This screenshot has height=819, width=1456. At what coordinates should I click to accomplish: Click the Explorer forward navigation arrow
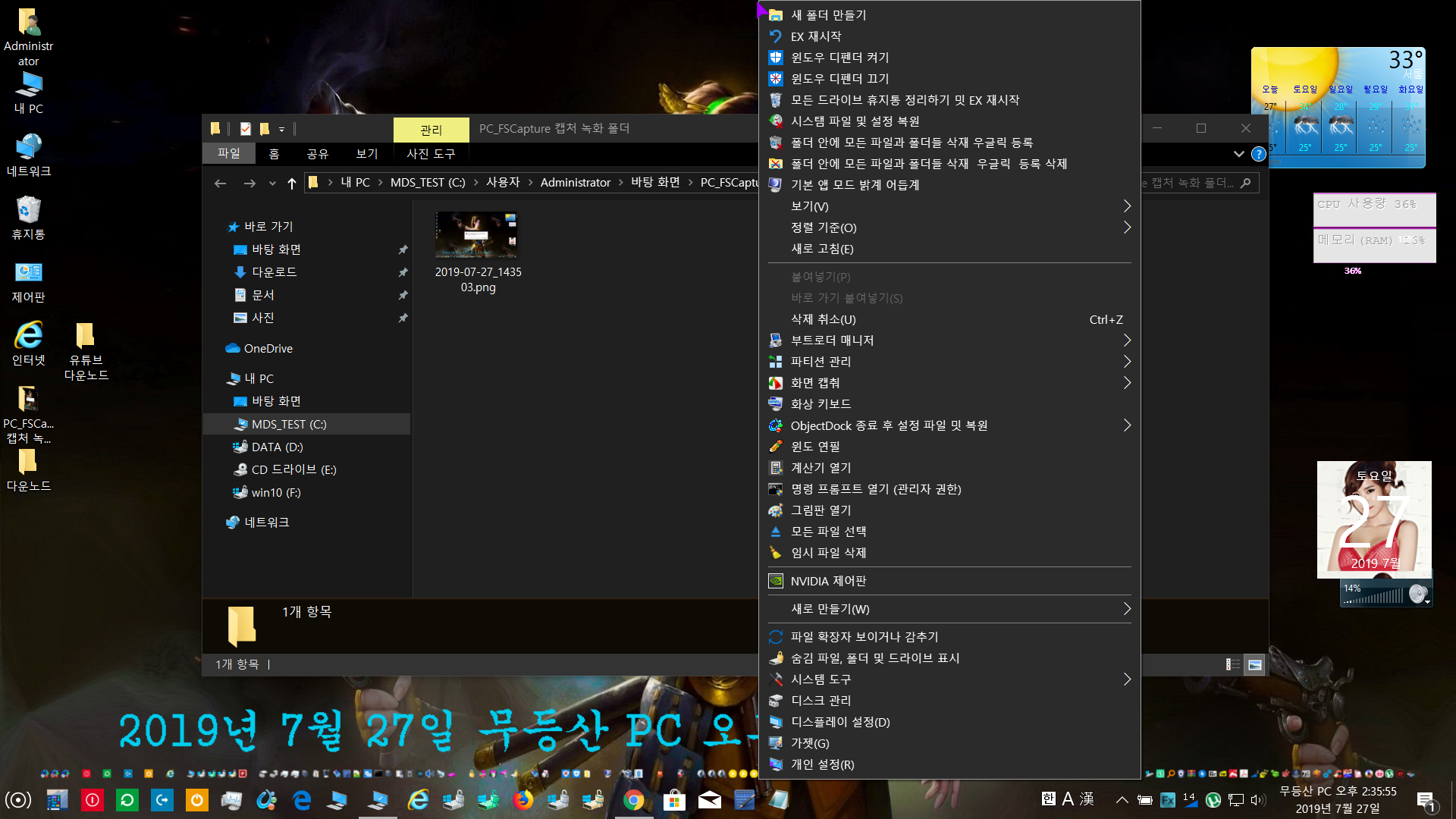click(249, 183)
